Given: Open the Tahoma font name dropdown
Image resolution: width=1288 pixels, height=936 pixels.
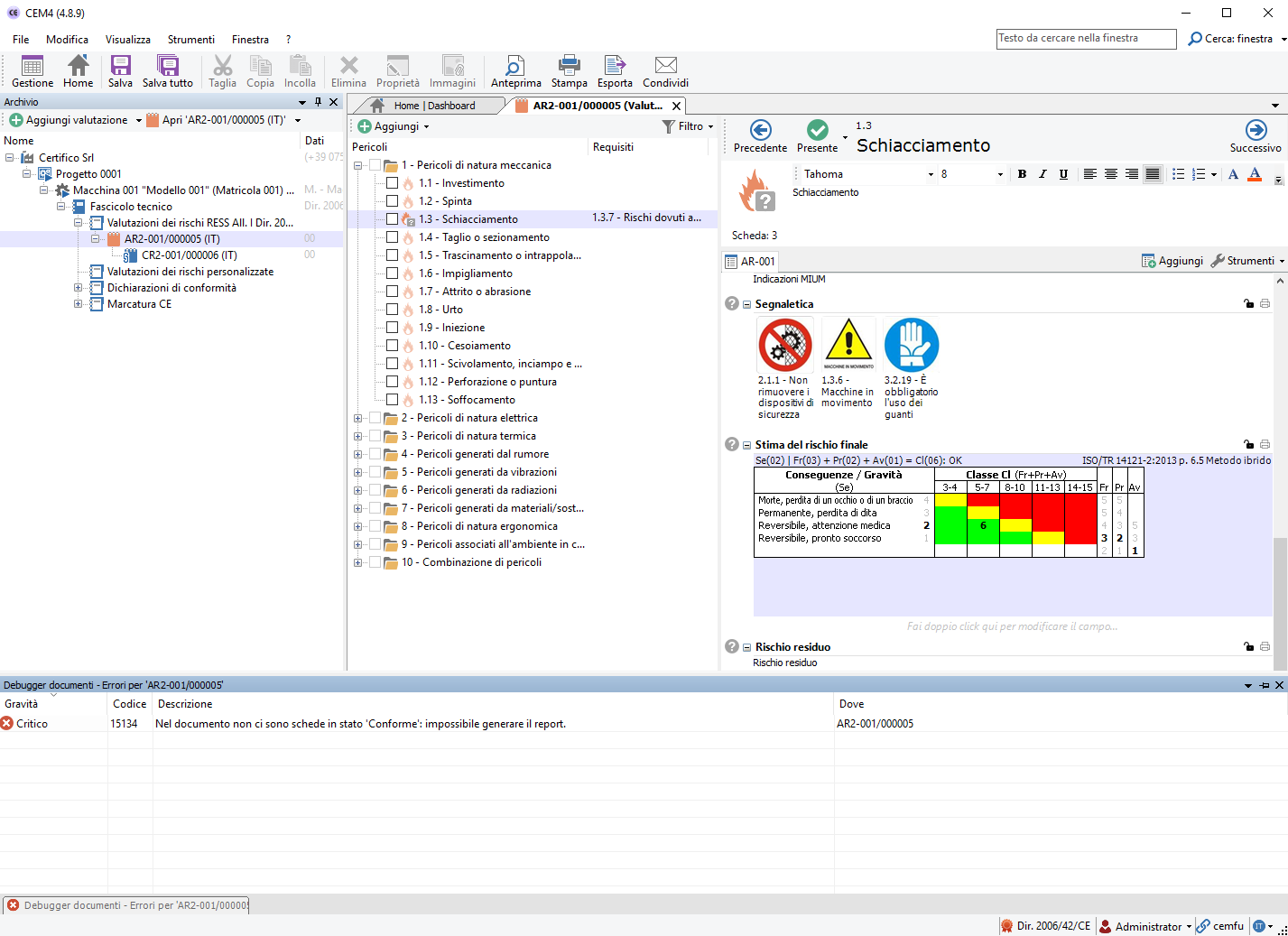Looking at the screenshot, I should tap(931, 174).
